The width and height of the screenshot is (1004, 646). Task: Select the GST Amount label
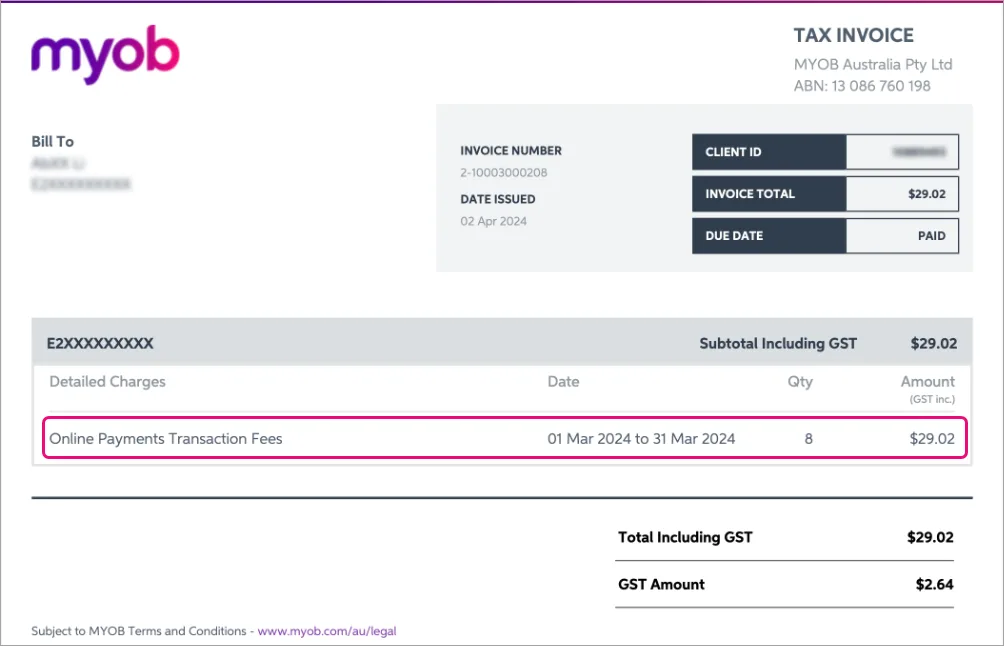coord(661,585)
